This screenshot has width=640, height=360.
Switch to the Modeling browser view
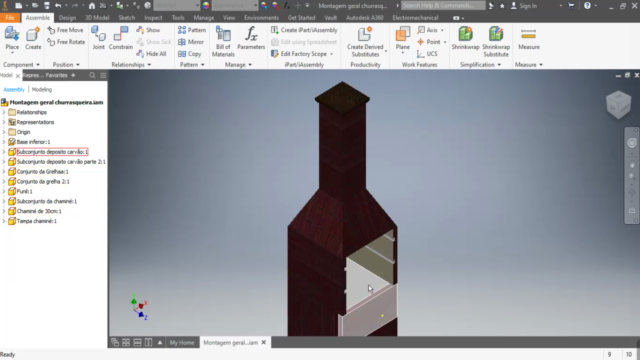(42, 89)
